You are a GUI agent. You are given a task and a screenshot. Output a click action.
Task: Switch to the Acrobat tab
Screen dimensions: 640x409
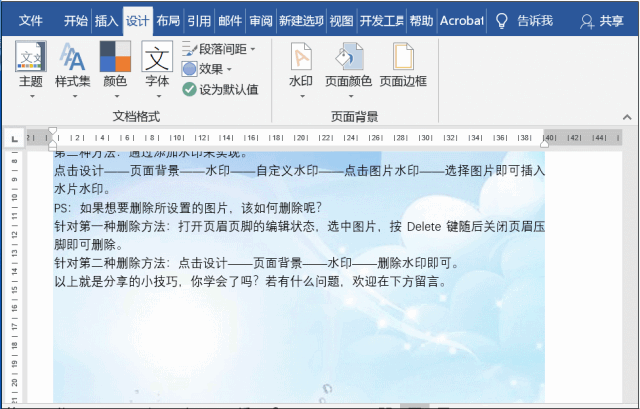click(x=461, y=20)
